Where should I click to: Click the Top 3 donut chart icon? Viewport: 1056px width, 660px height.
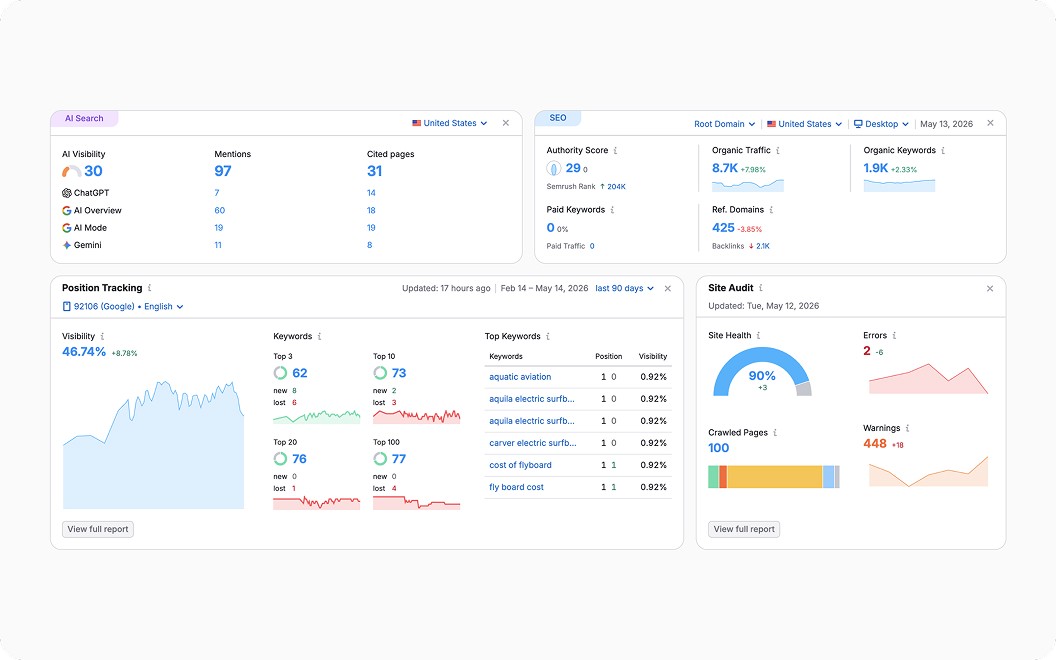(x=280, y=372)
